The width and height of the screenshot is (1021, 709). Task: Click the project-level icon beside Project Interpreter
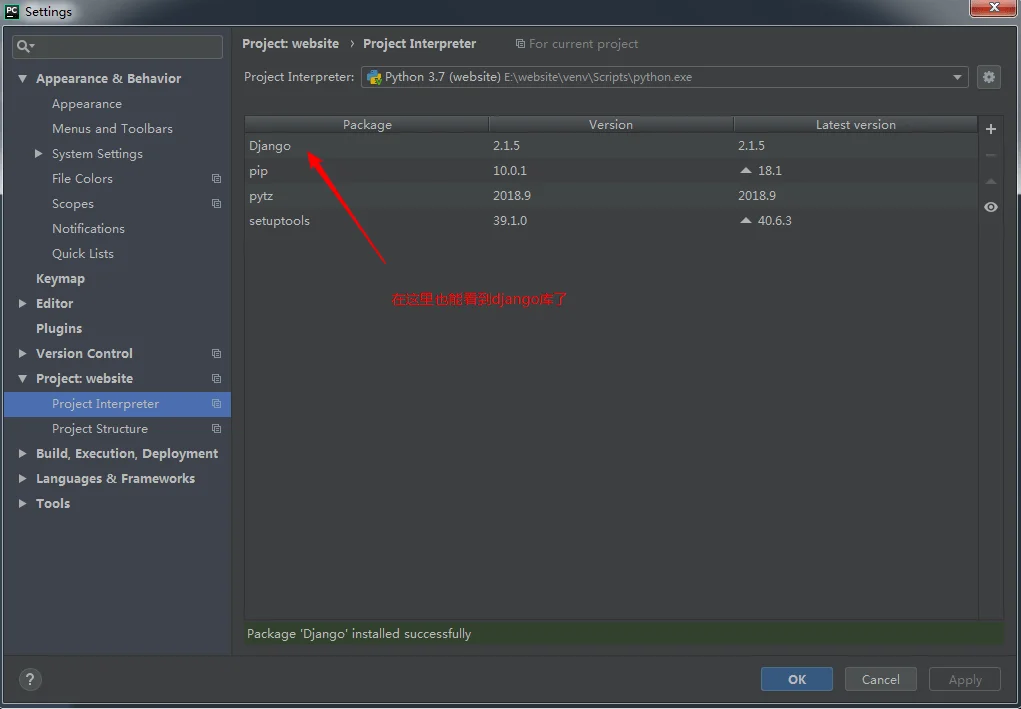pos(216,404)
